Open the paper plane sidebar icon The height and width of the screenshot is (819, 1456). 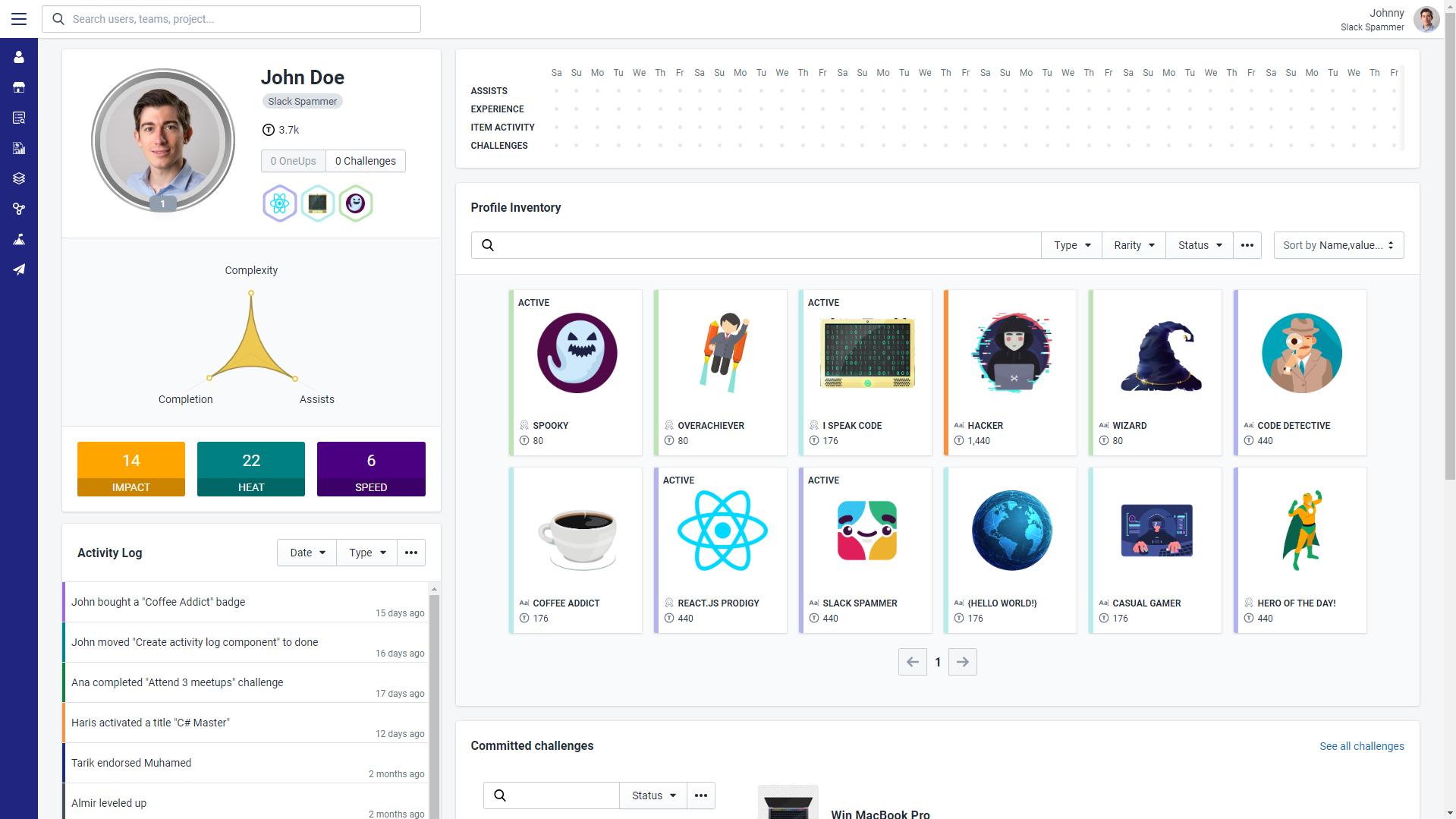coord(19,269)
